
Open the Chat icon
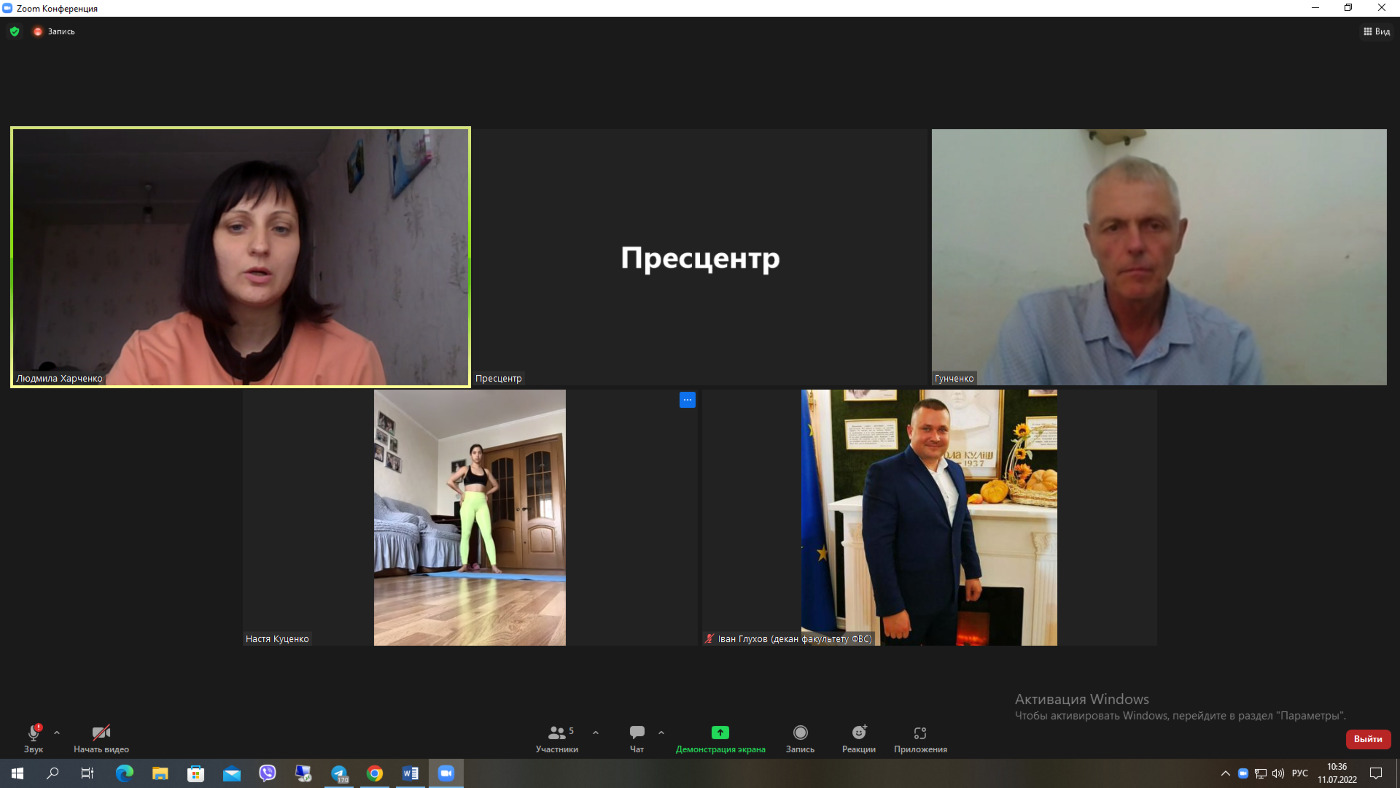pos(637,733)
